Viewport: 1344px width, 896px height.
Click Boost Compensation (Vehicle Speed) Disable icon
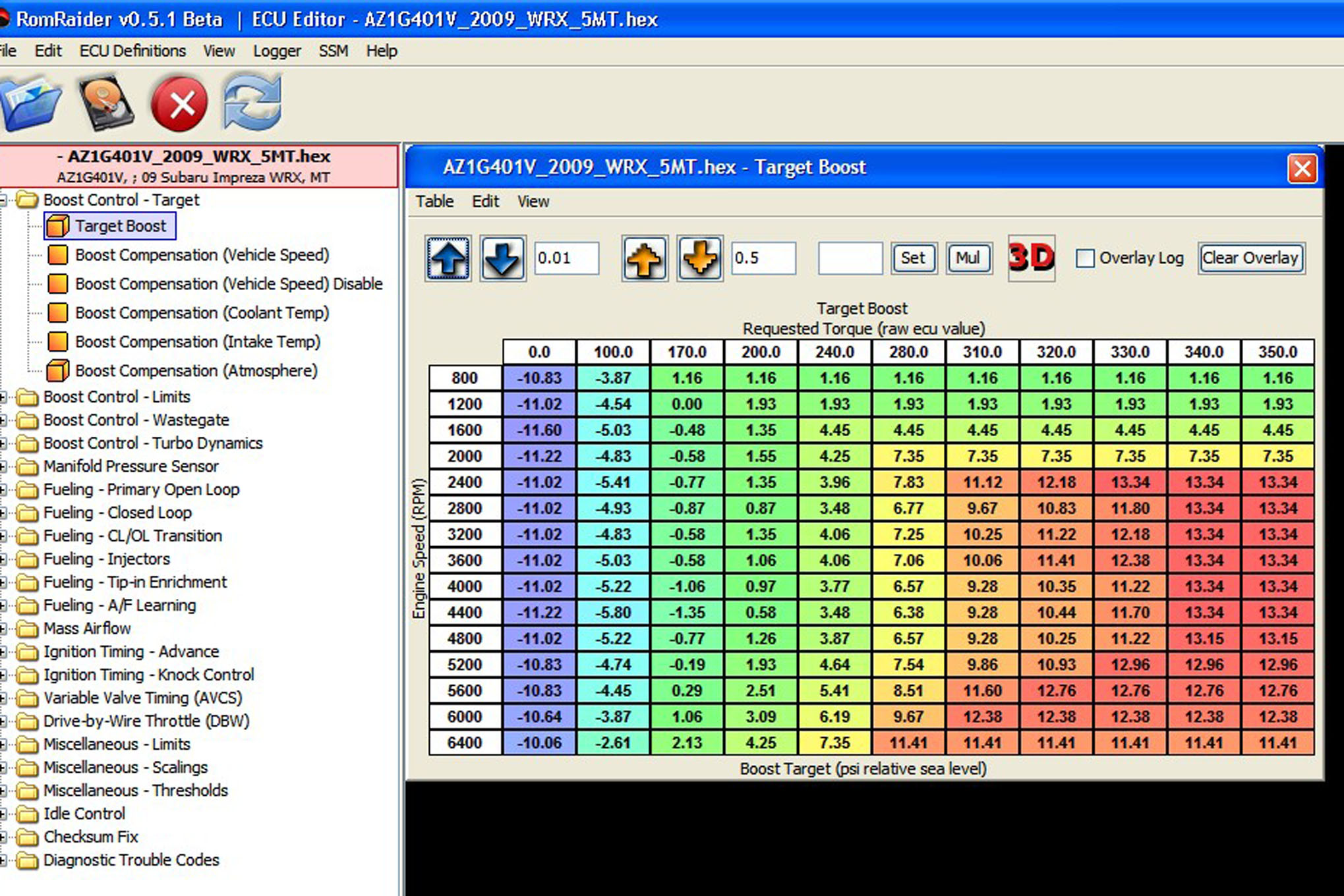click(x=57, y=284)
